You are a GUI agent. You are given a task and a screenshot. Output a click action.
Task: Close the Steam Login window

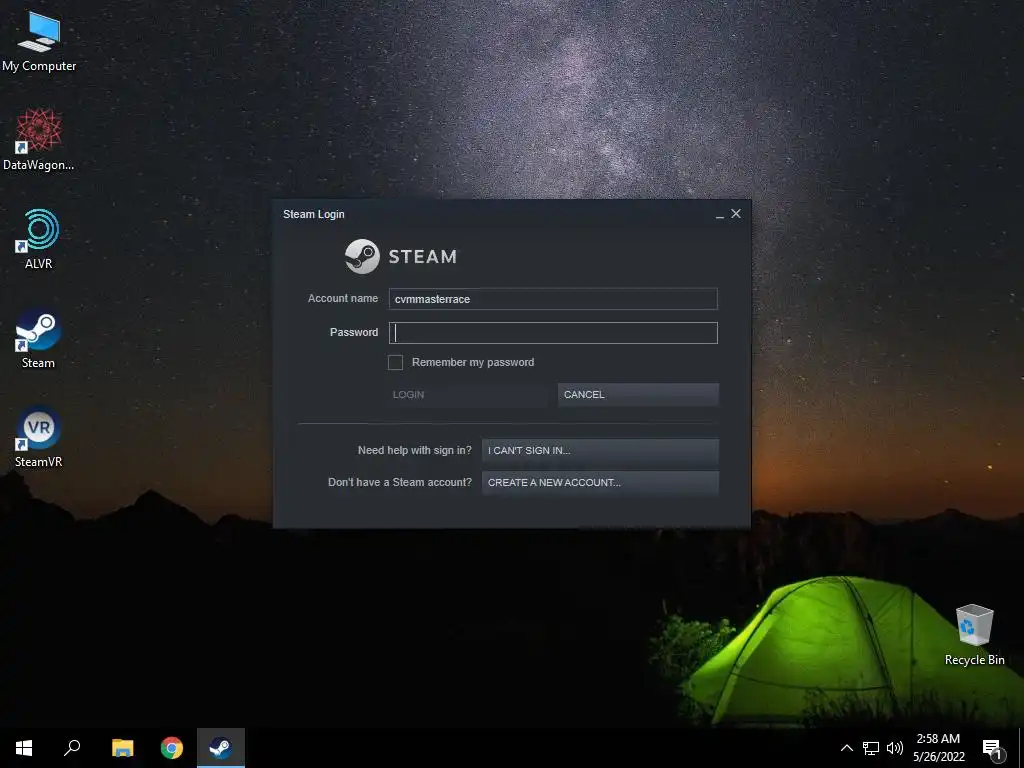pyautogui.click(x=736, y=214)
